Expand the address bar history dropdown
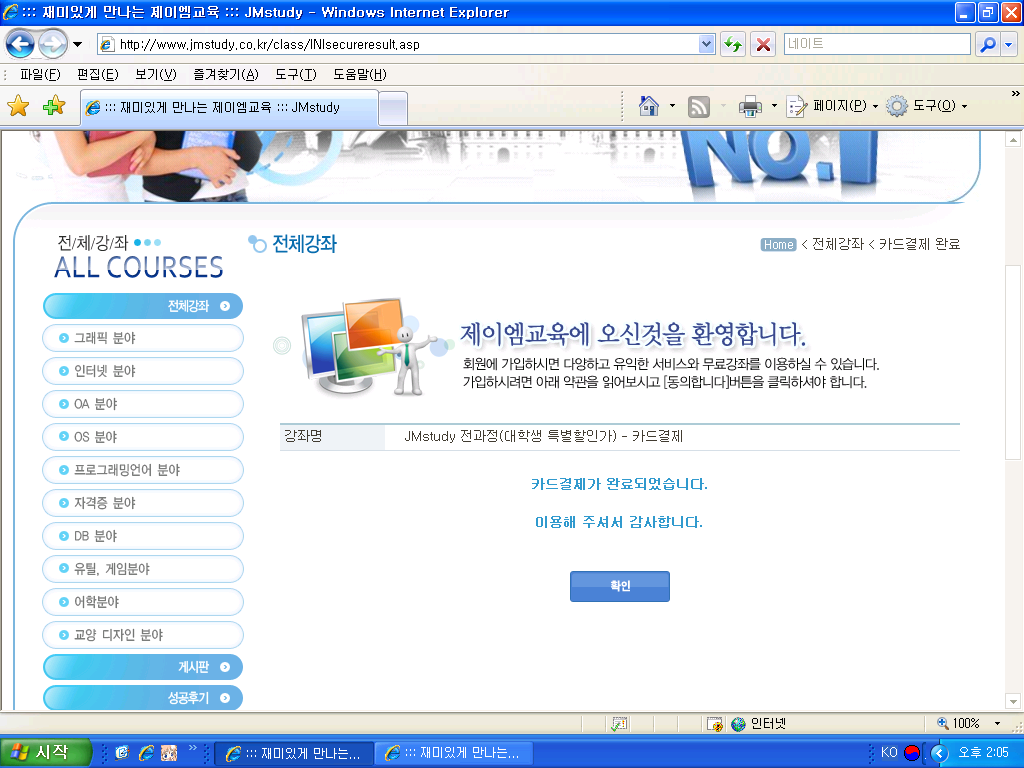This screenshot has width=1024, height=768. coord(707,44)
